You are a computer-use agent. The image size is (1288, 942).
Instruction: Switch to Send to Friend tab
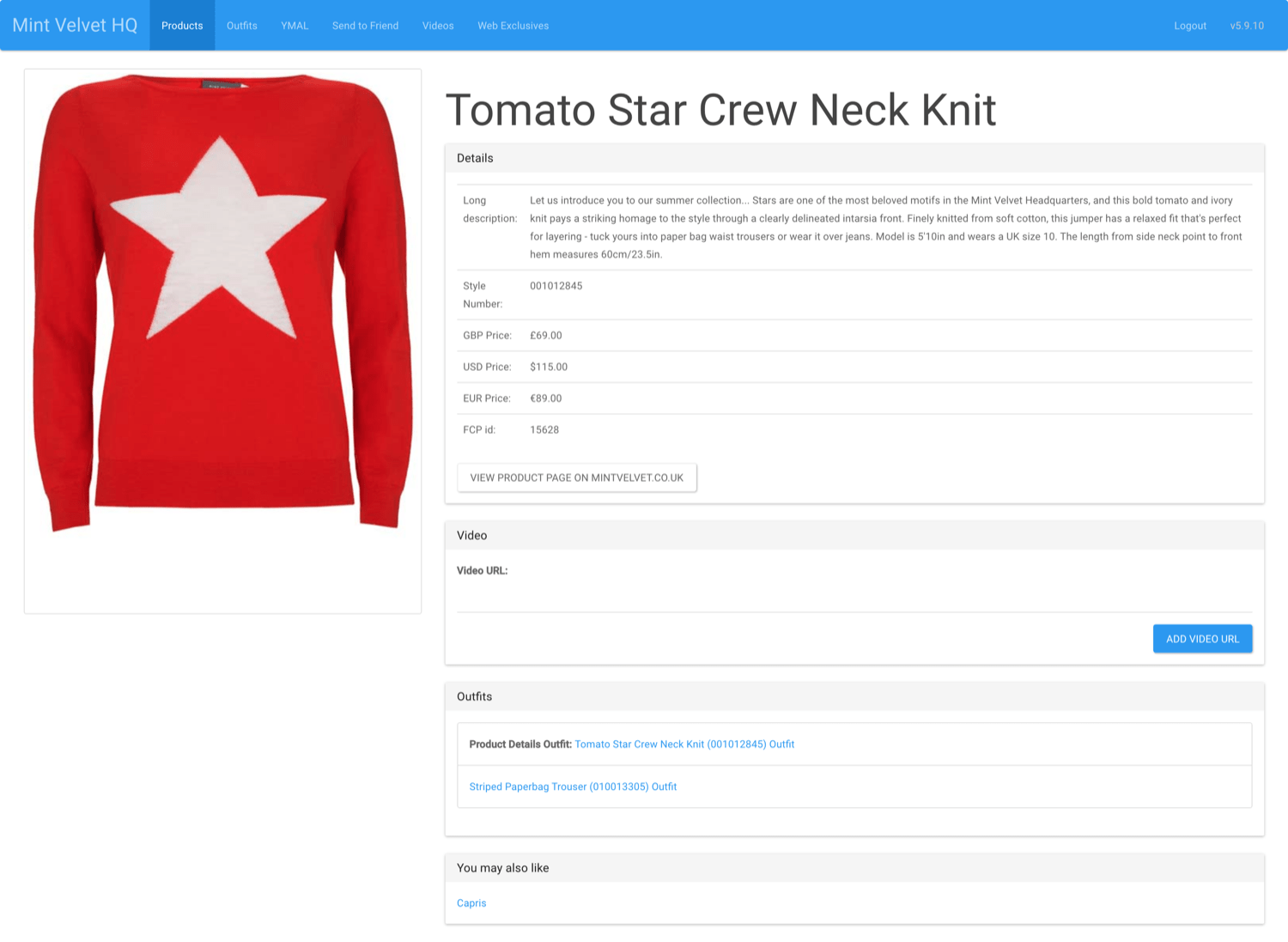tap(366, 25)
